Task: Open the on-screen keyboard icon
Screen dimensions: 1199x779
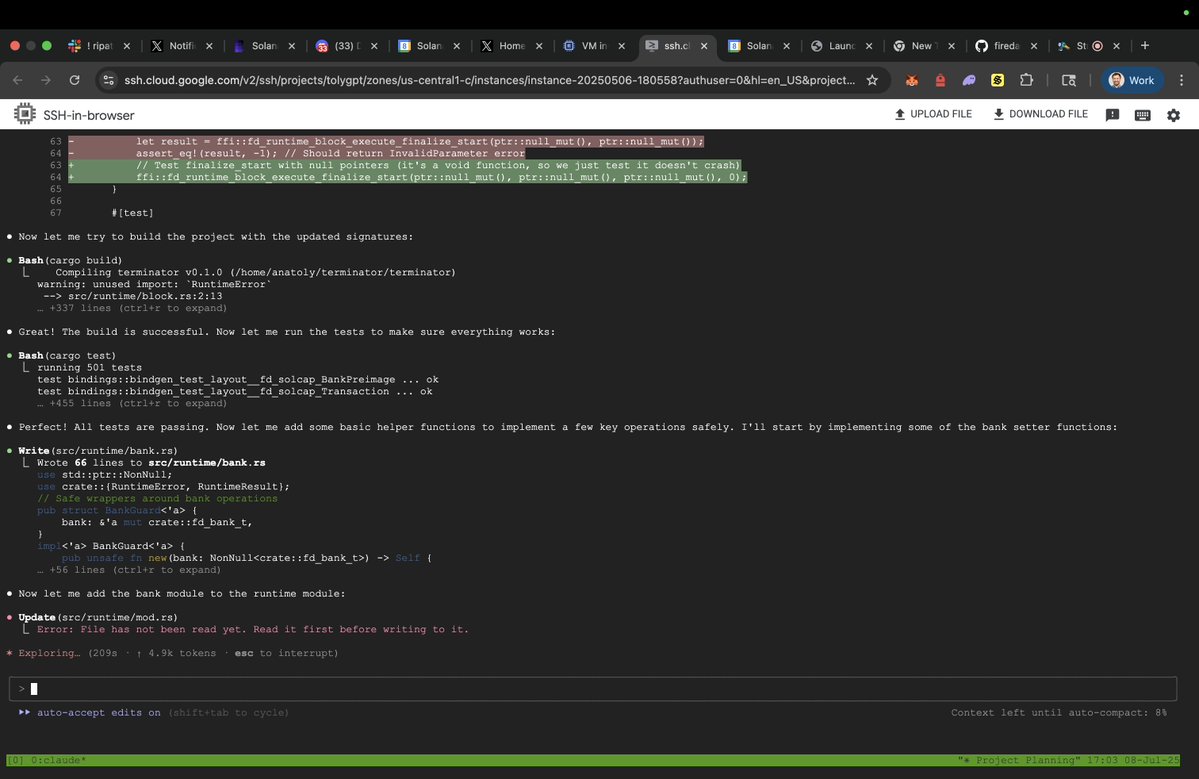Action: pos(1142,115)
